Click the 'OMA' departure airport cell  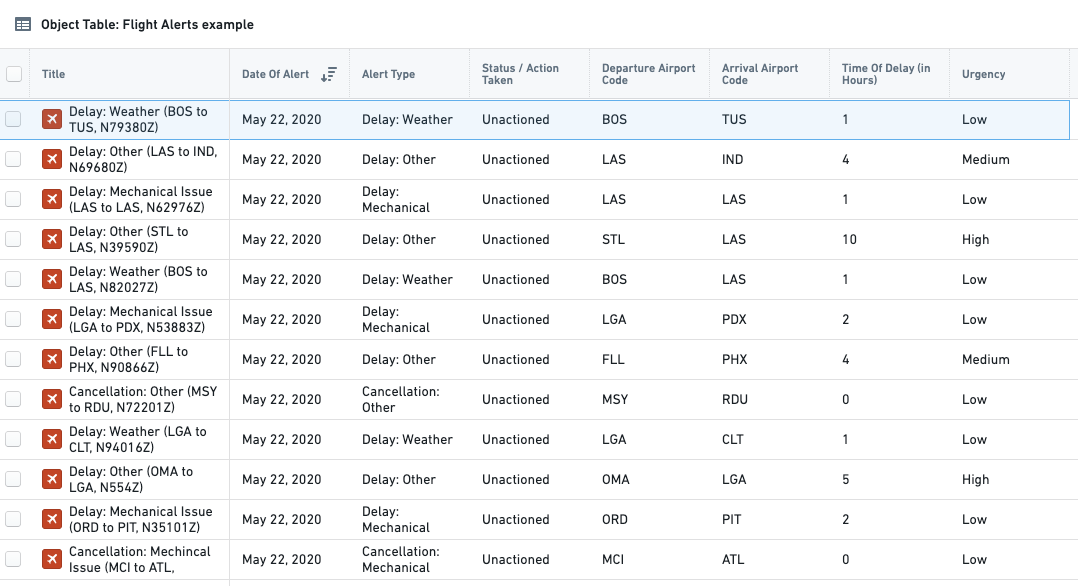[x=615, y=479]
